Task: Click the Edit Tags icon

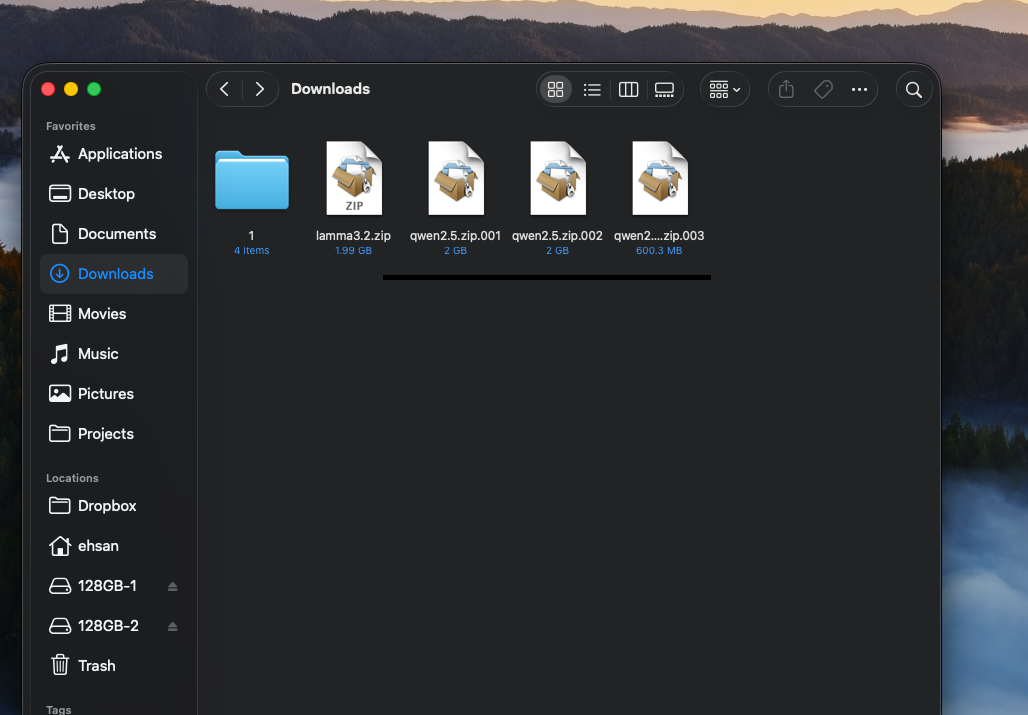Action: click(x=823, y=89)
